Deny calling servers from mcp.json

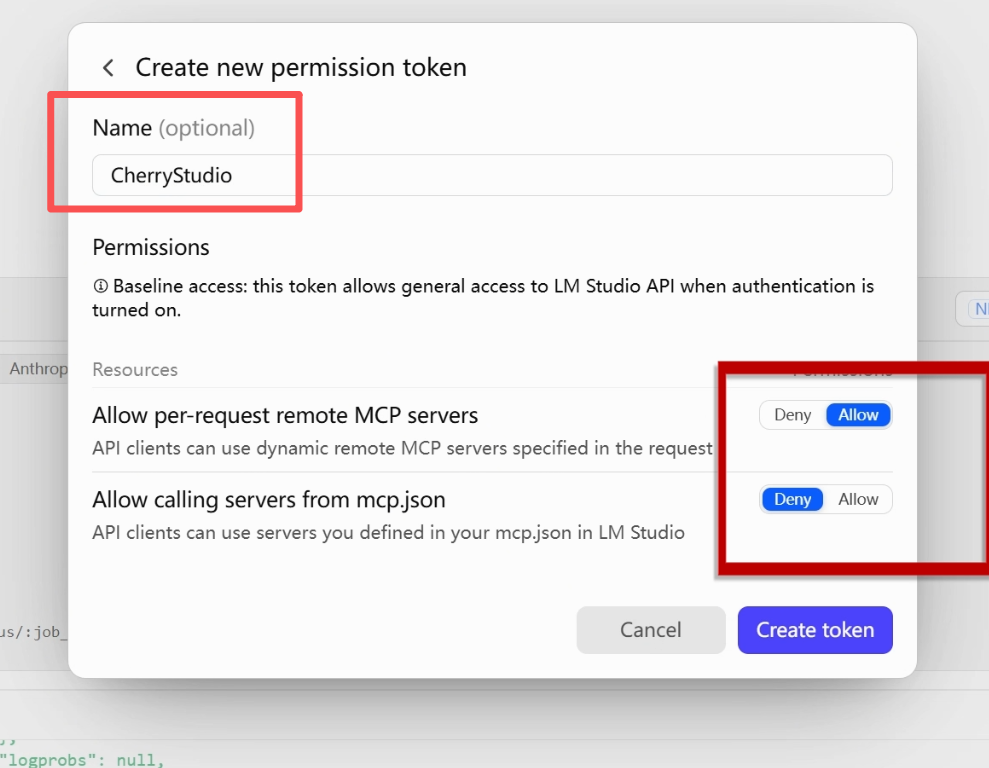point(792,499)
